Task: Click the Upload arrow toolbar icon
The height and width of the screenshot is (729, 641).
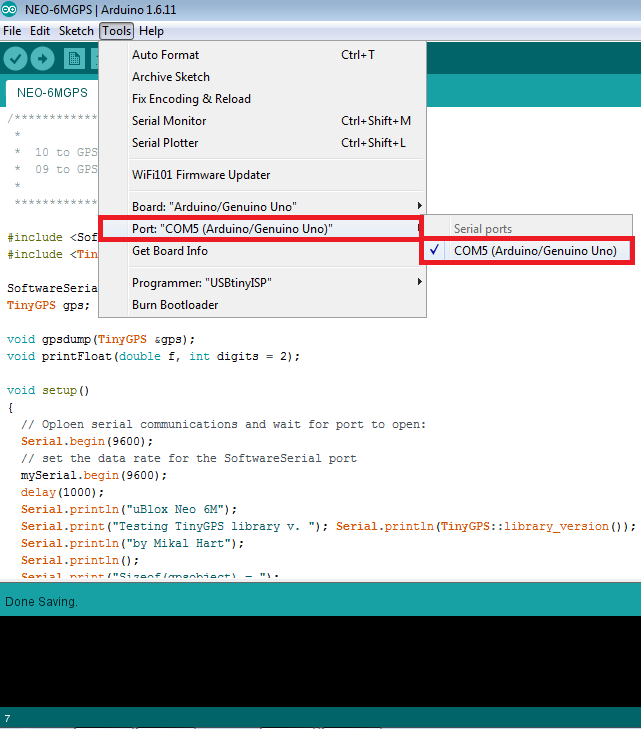Action: (x=42, y=59)
